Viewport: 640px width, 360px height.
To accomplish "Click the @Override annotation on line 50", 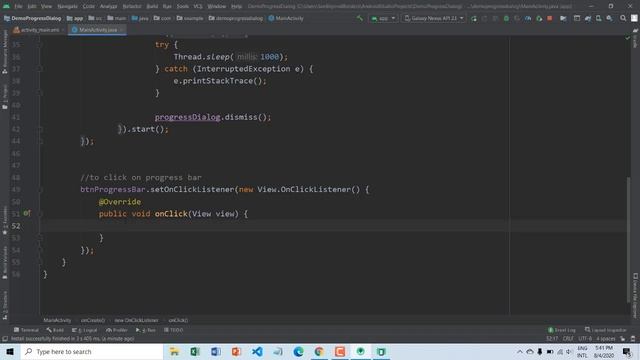I will [x=120, y=202].
